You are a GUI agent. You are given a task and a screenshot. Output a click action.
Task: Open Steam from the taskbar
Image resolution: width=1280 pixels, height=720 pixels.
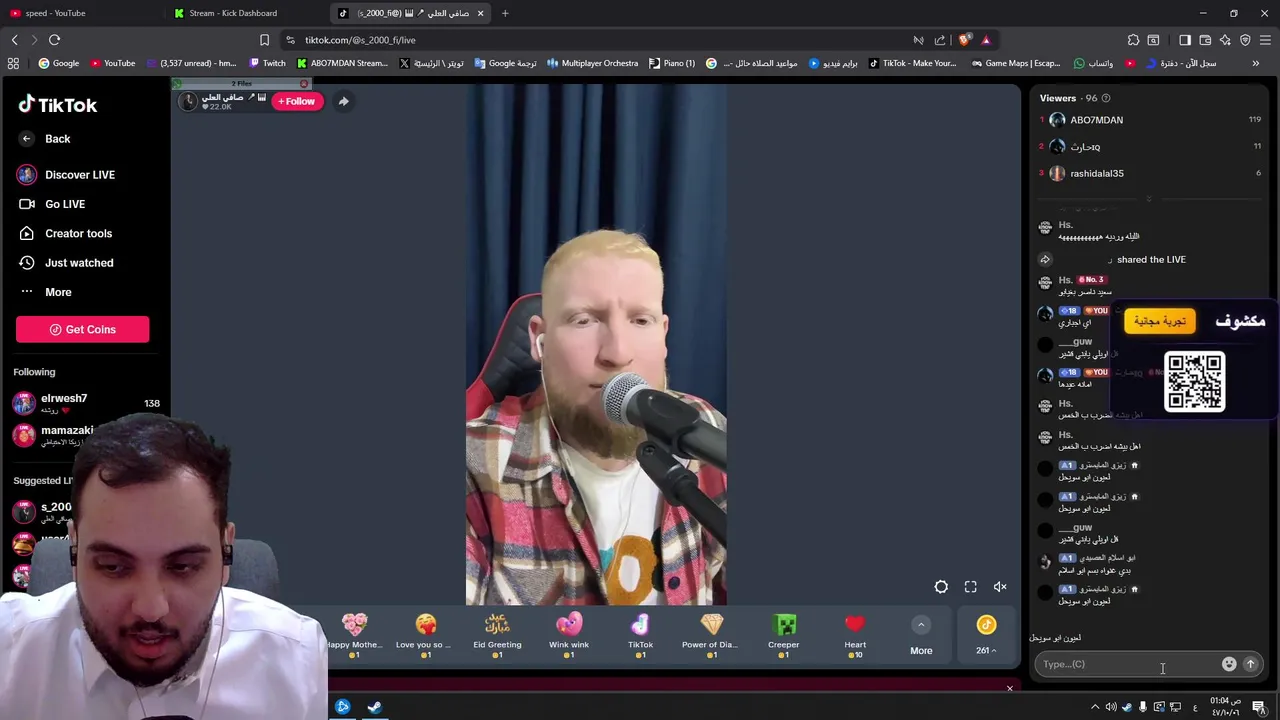[374, 707]
